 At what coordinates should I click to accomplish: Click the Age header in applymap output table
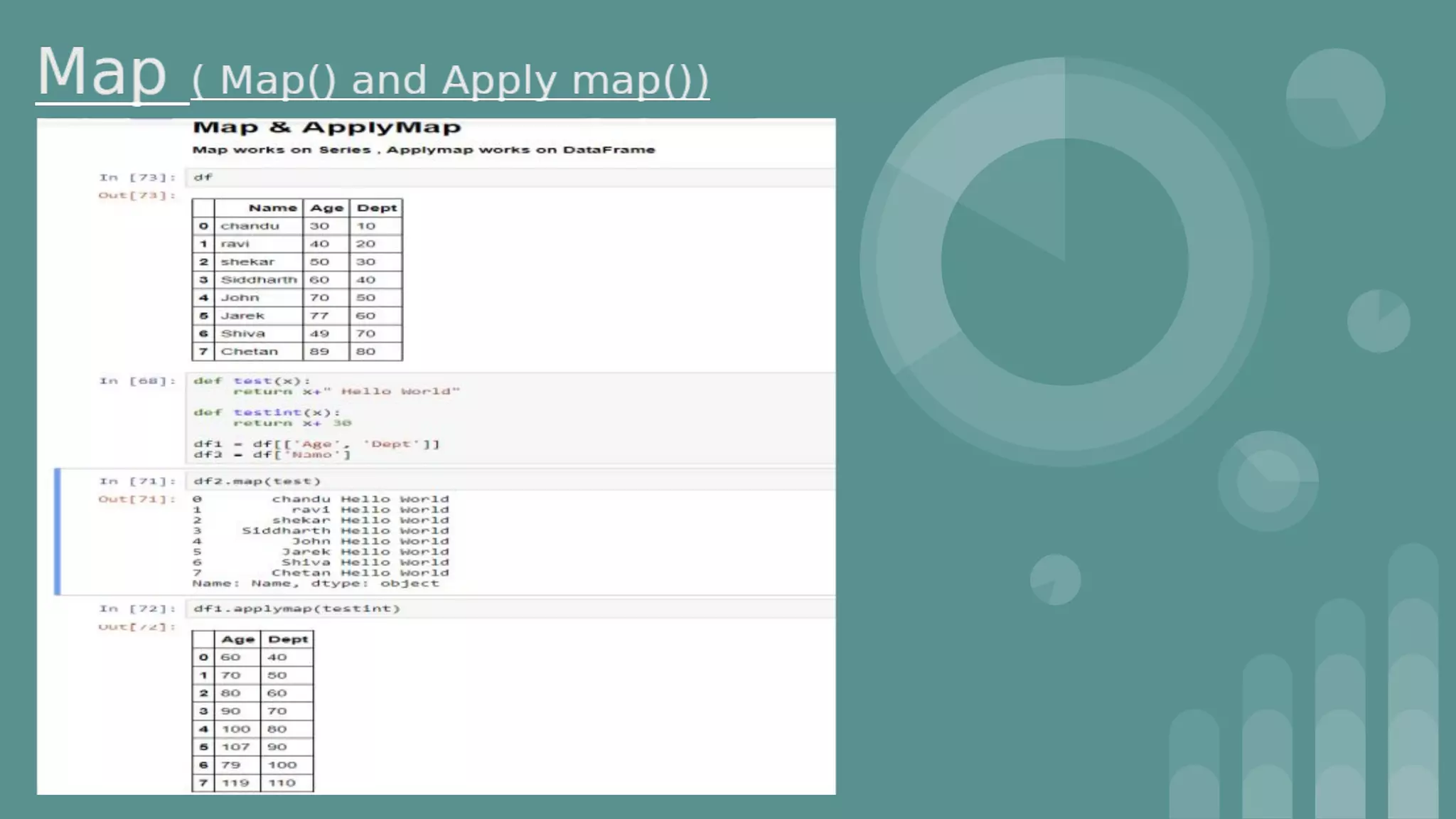(237, 639)
